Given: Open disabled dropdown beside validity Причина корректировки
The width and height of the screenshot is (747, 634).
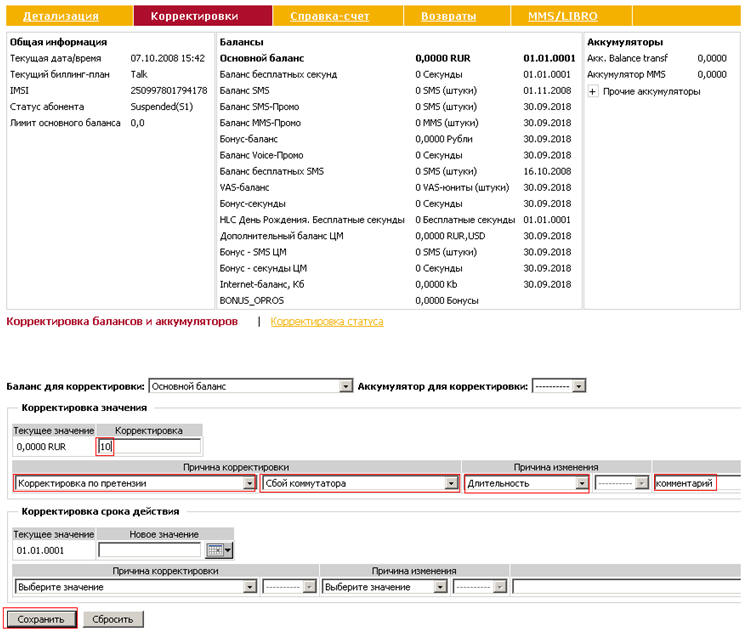Looking at the screenshot, I should (x=289, y=587).
